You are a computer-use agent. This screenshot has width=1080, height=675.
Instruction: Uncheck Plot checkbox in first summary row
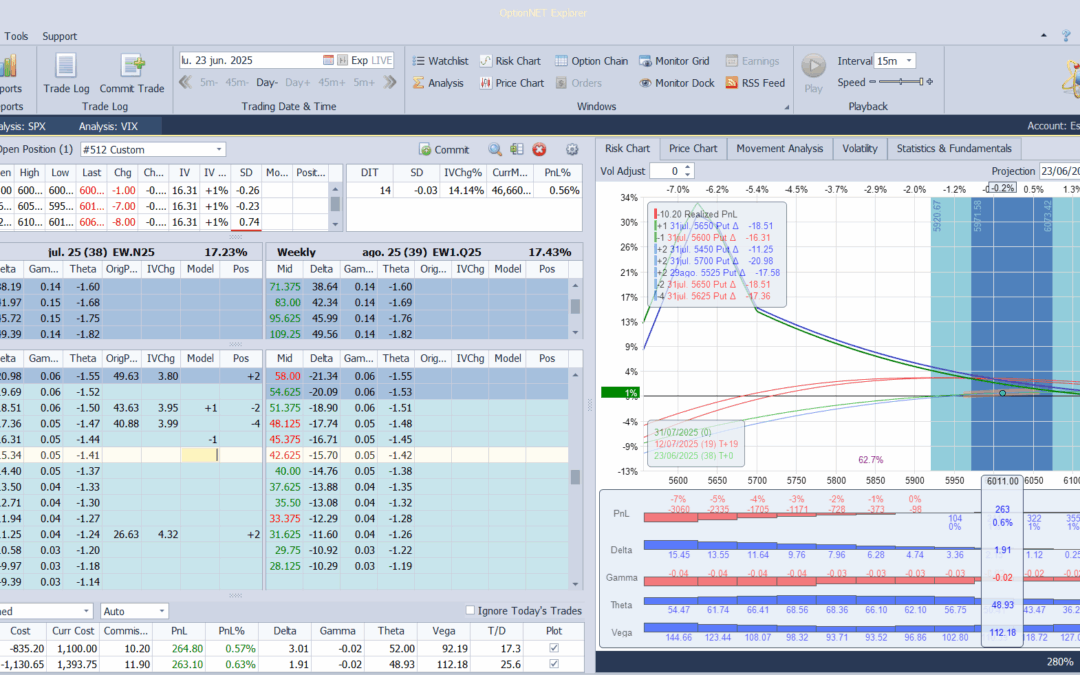click(x=554, y=648)
